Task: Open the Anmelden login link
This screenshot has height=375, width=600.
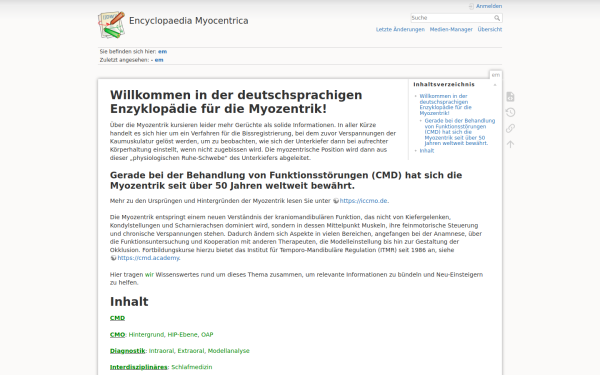Action: click(x=489, y=6)
